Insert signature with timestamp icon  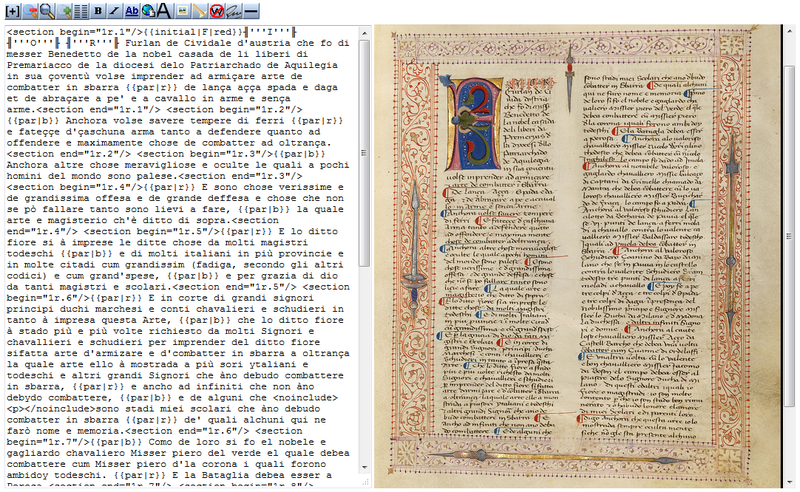233,11
